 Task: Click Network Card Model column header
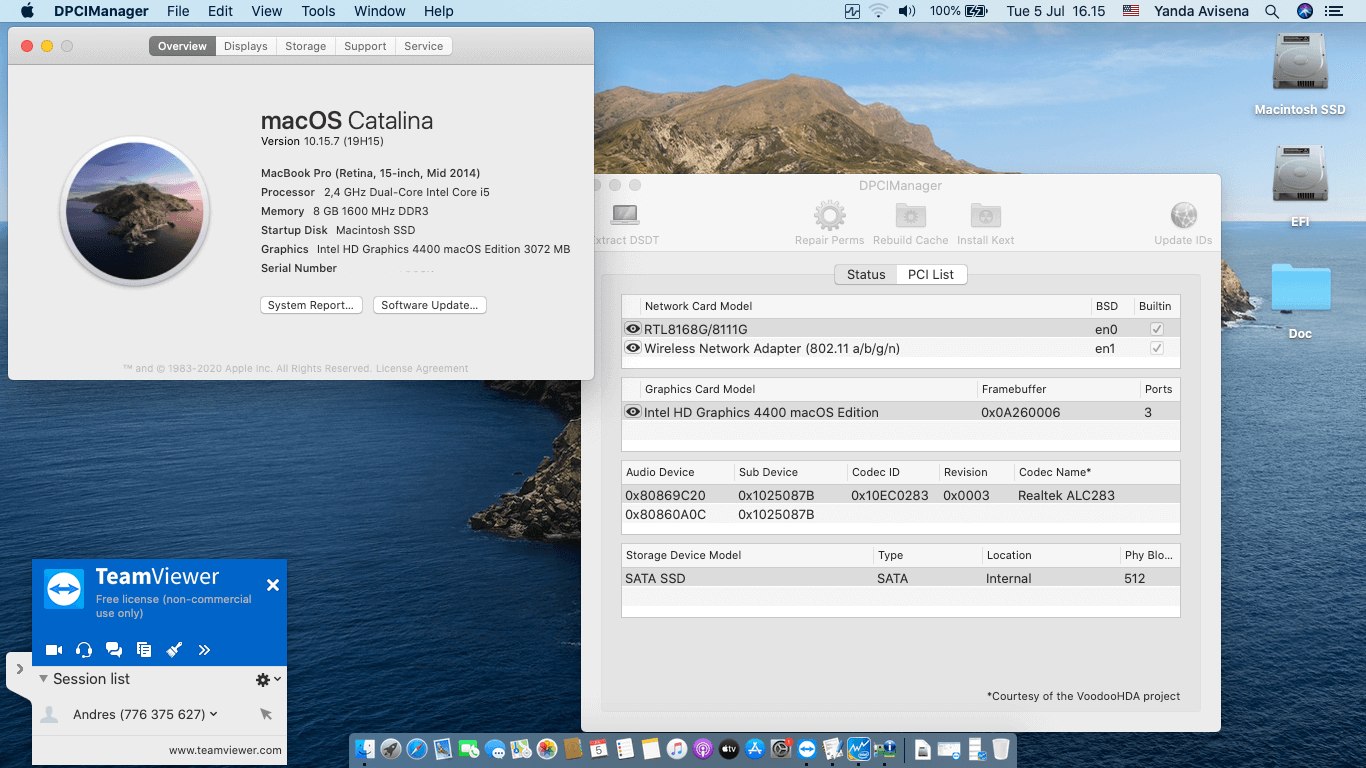pyautogui.click(x=698, y=306)
